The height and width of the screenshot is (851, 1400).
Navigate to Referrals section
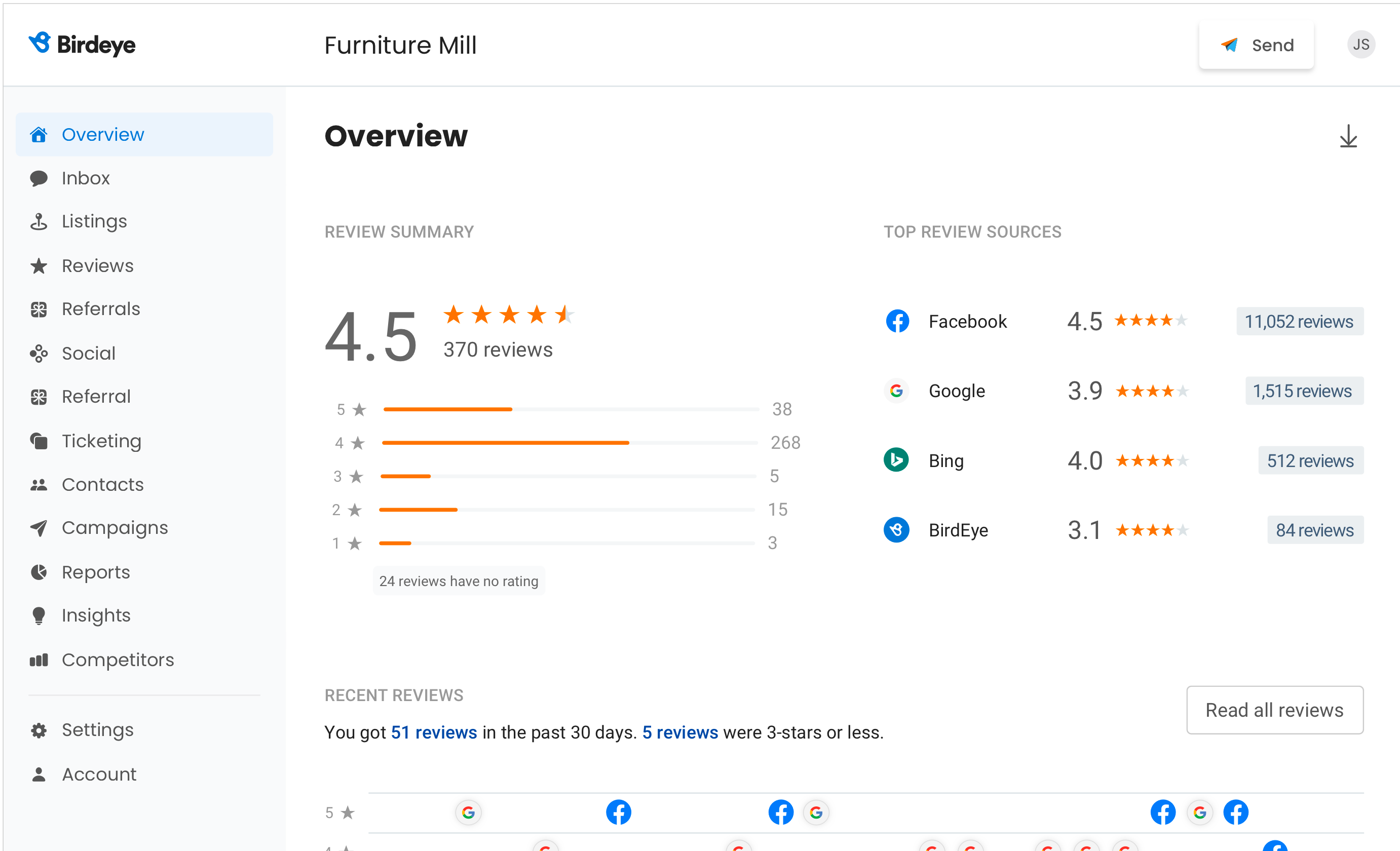click(x=100, y=309)
